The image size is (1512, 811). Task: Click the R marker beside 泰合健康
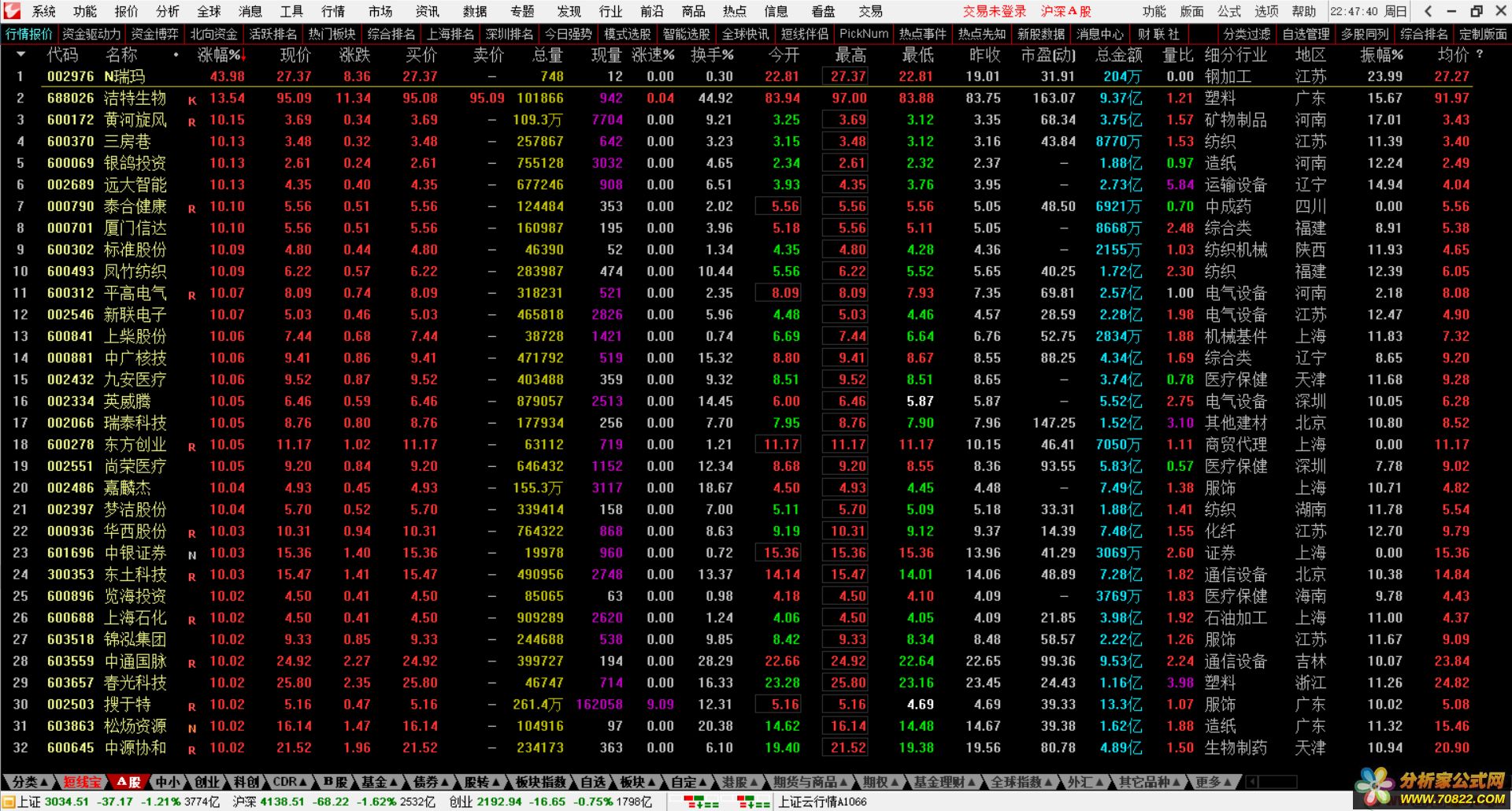(192, 209)
